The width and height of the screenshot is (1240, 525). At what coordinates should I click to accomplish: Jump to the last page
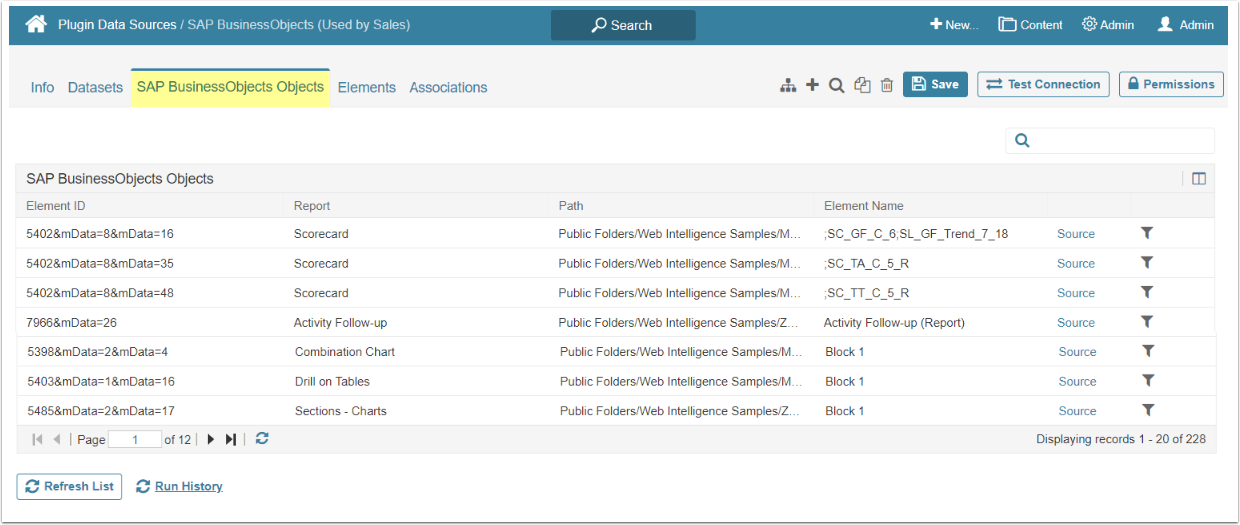(x=231, y=439)
